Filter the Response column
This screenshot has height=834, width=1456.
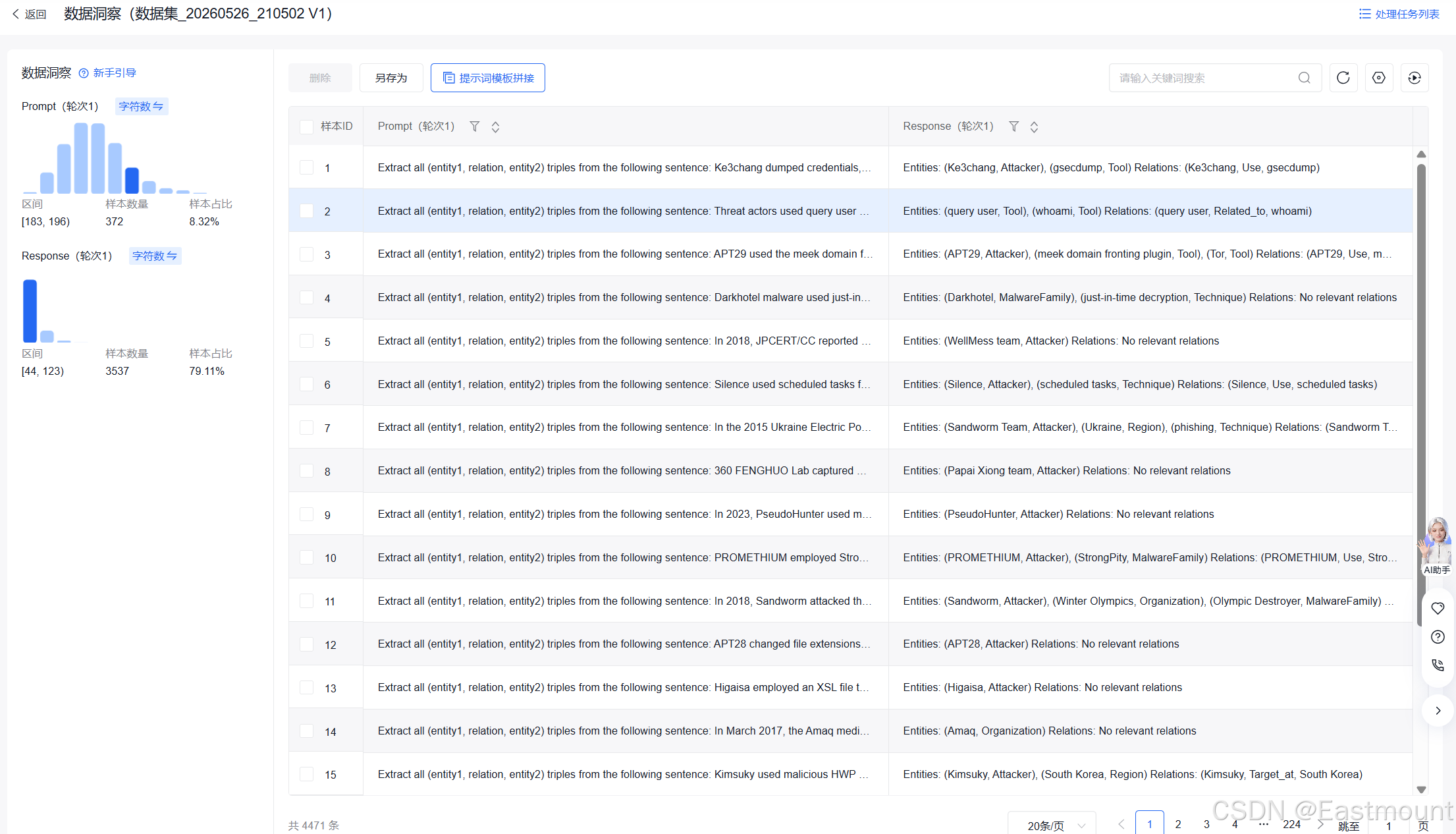point(1014,126)
